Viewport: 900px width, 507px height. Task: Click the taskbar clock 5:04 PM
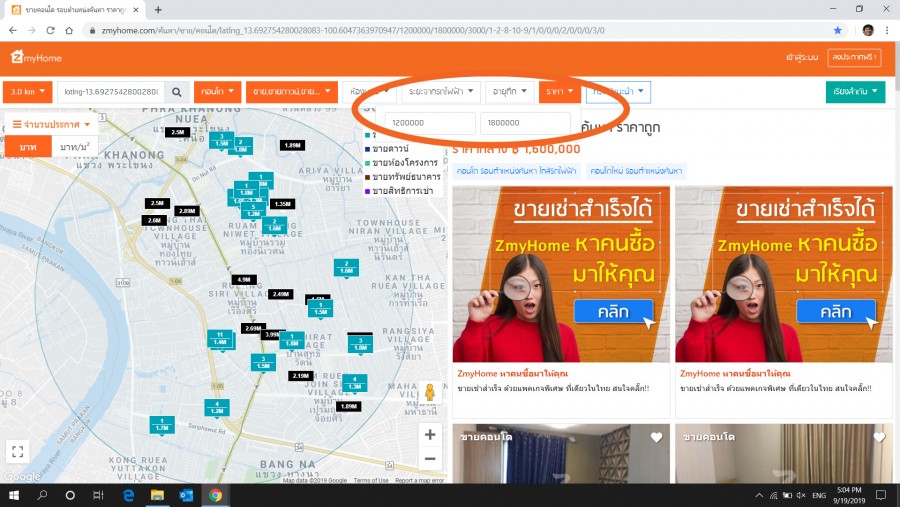pos(849,495)
